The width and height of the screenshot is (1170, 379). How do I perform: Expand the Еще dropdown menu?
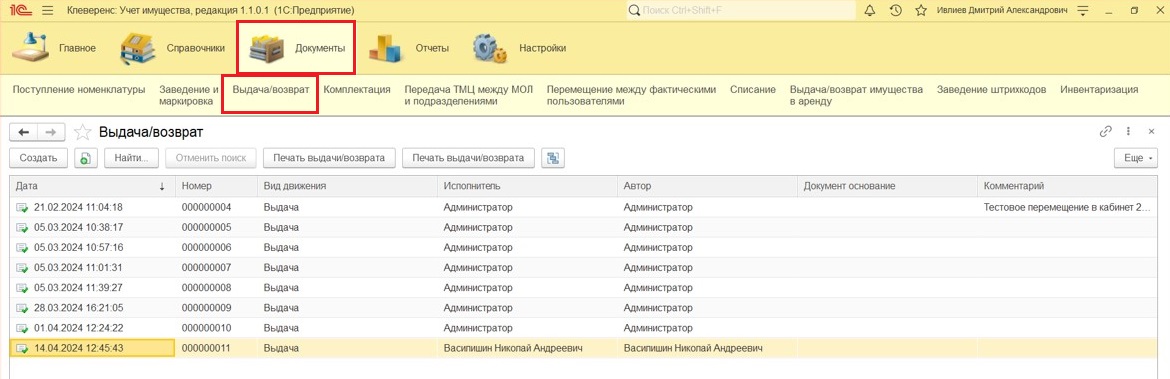[x=1136, y=158]
